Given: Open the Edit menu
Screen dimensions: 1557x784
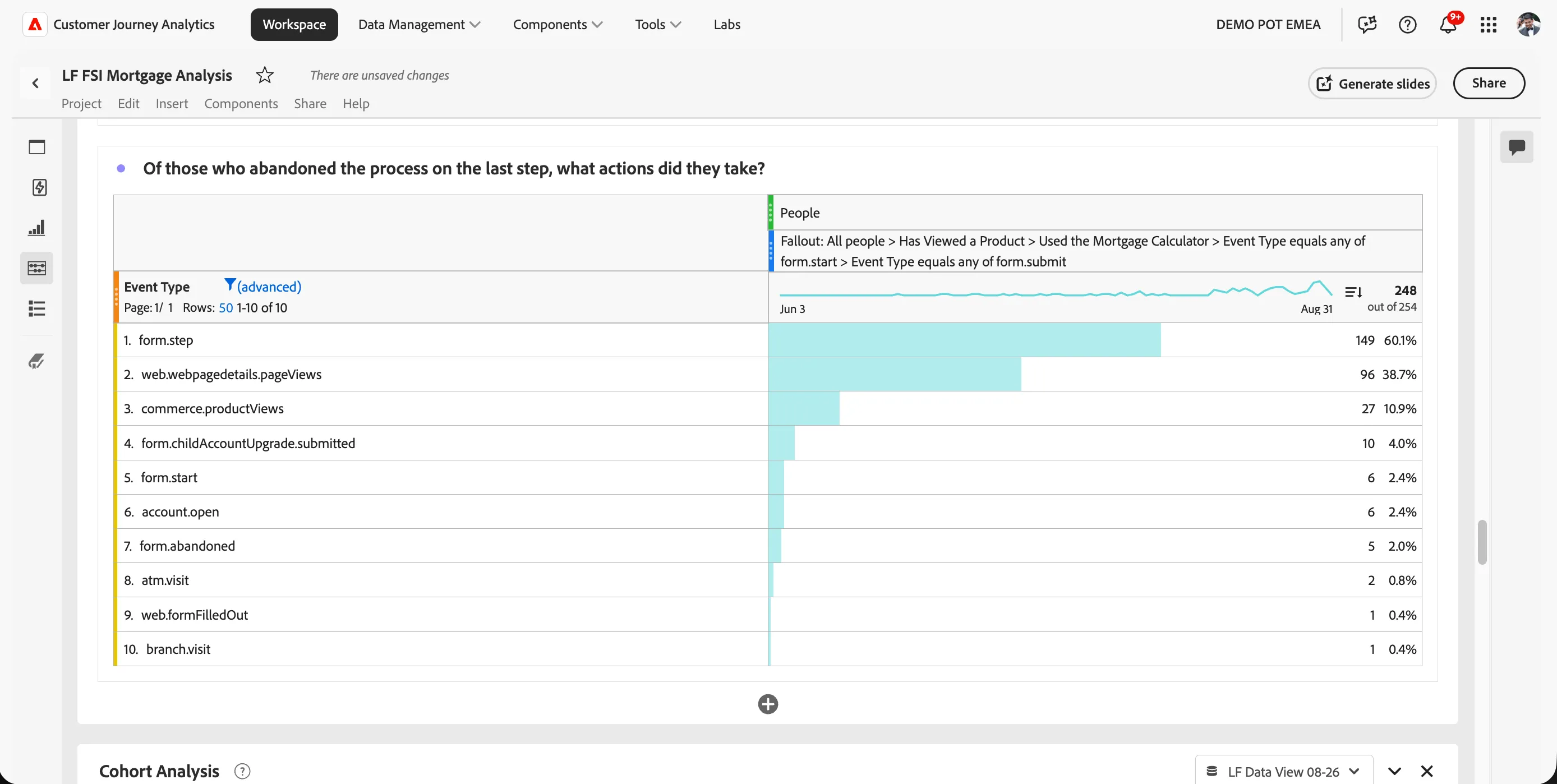Looking at the screenshot, I should (128, 103).
